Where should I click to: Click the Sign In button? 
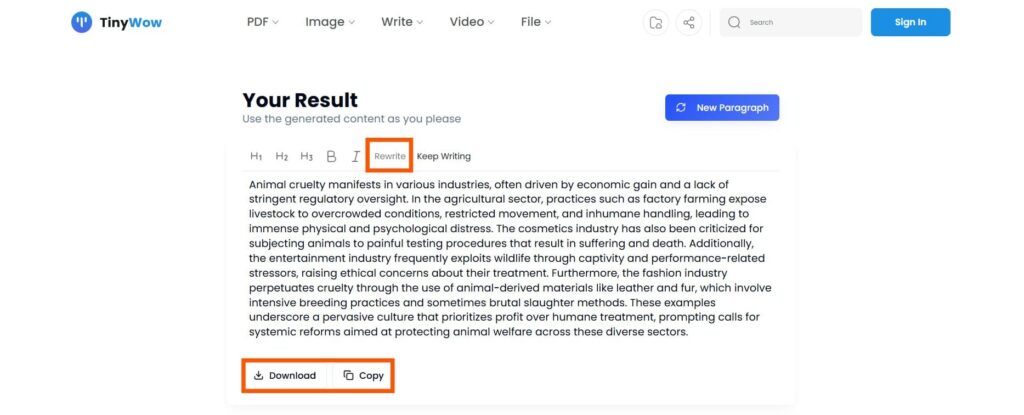click(910, 22)
